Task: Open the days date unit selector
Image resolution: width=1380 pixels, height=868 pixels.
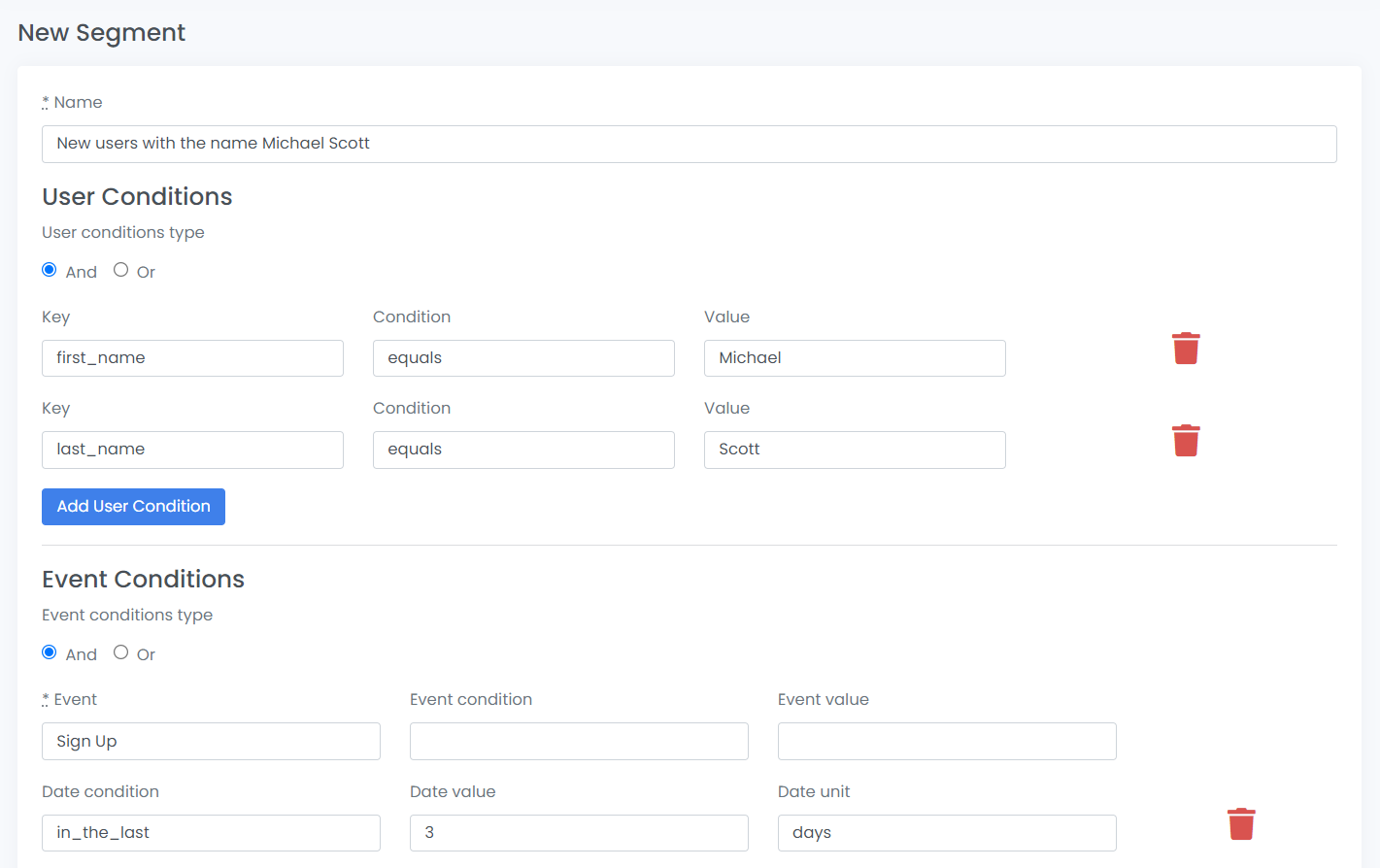Action: [x=947, y=833]
